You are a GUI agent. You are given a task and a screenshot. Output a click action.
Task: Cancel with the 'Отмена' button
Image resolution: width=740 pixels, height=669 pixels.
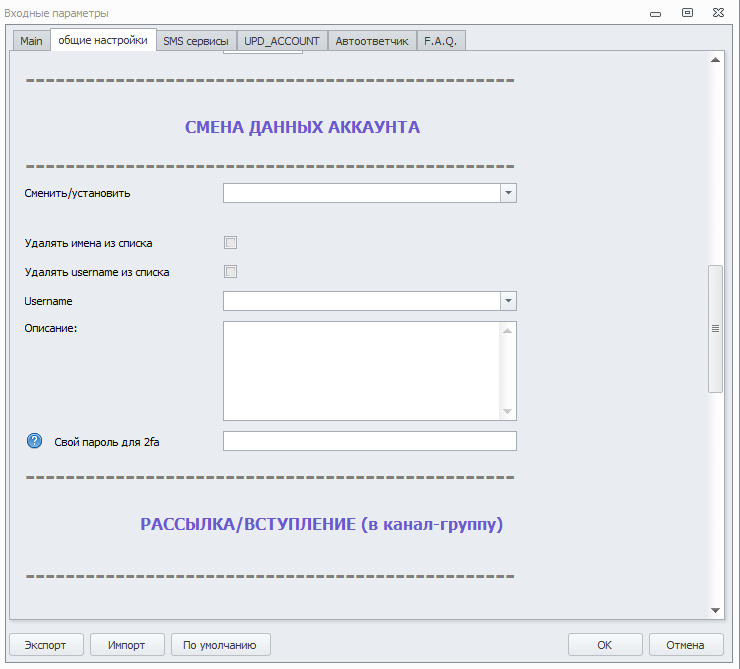(685, 645)
